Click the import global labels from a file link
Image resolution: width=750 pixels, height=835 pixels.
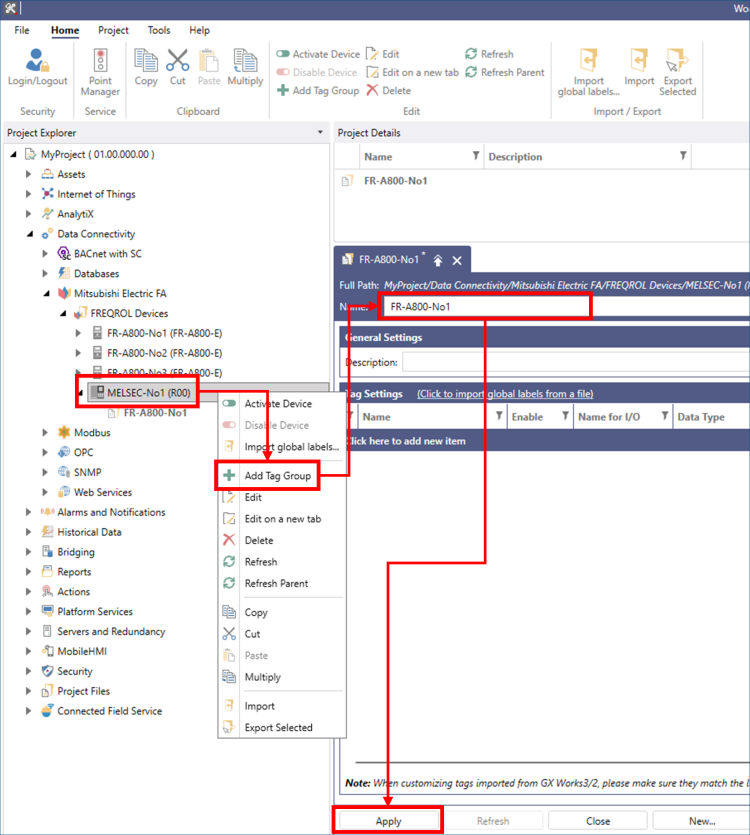(505, 394)
